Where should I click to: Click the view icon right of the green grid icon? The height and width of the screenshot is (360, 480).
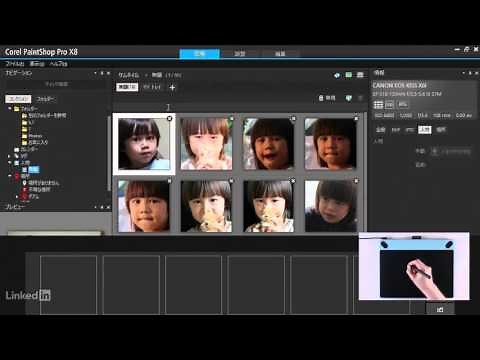coord(360,75)
